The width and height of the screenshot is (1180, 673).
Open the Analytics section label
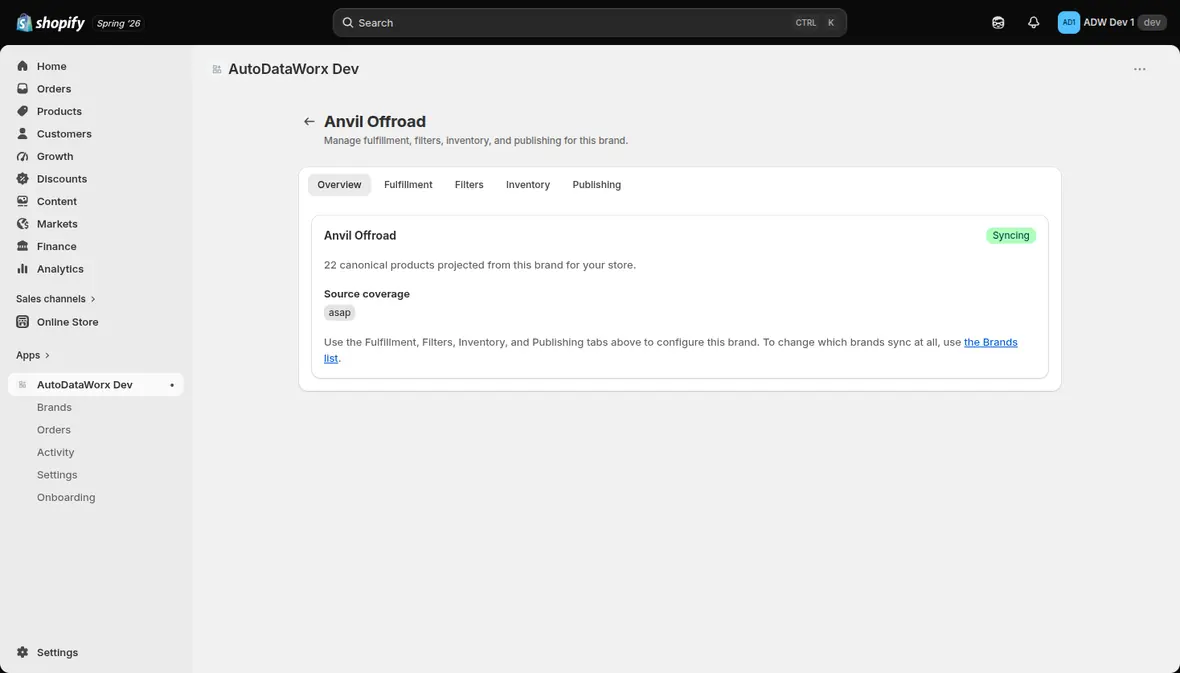point(60,270)
